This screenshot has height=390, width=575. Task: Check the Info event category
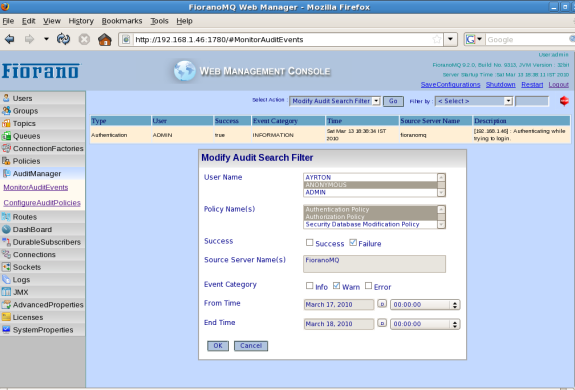310,286
